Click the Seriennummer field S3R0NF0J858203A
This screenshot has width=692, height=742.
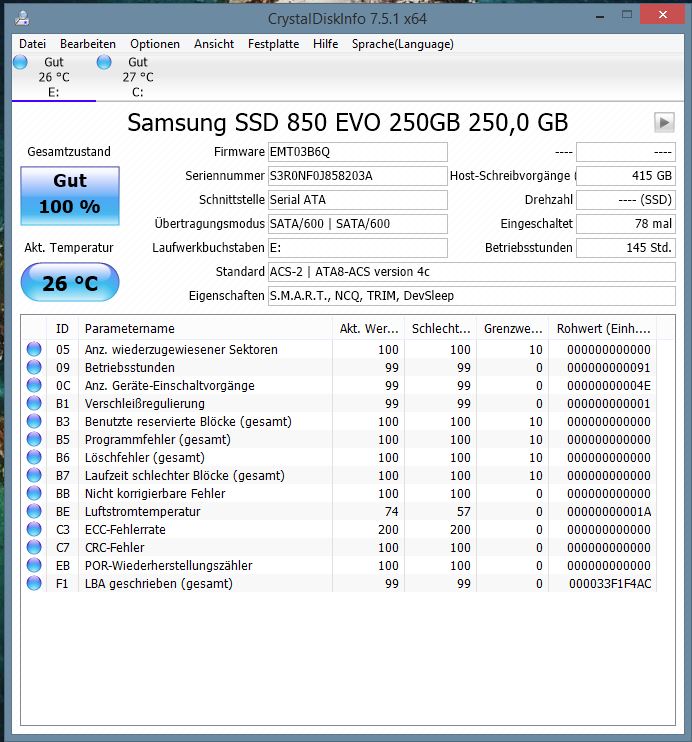tap(357, 176)
